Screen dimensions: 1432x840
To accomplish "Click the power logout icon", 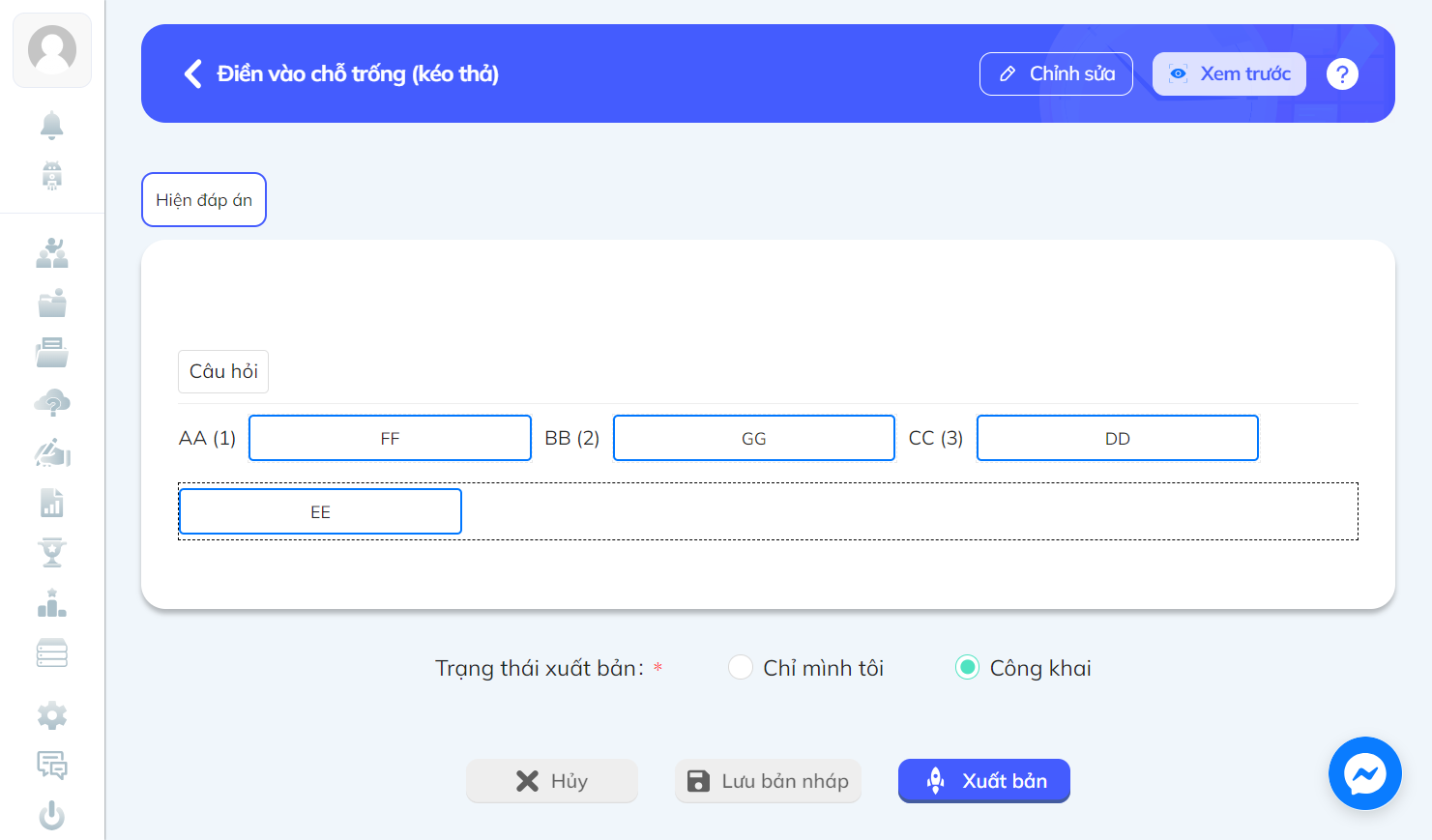I will 52,816.
